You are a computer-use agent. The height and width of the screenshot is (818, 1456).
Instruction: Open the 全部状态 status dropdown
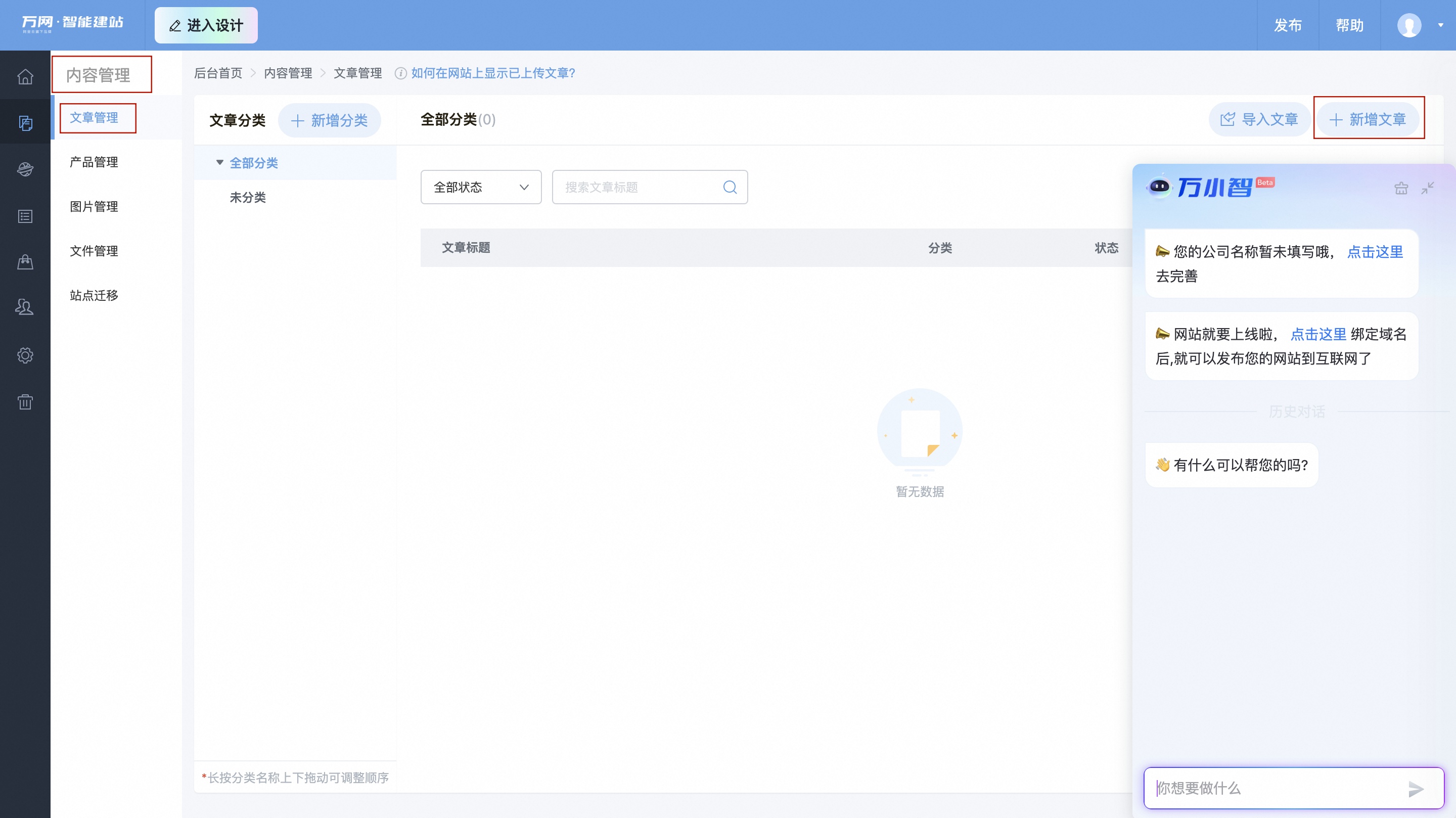click(x=481, y=187)
